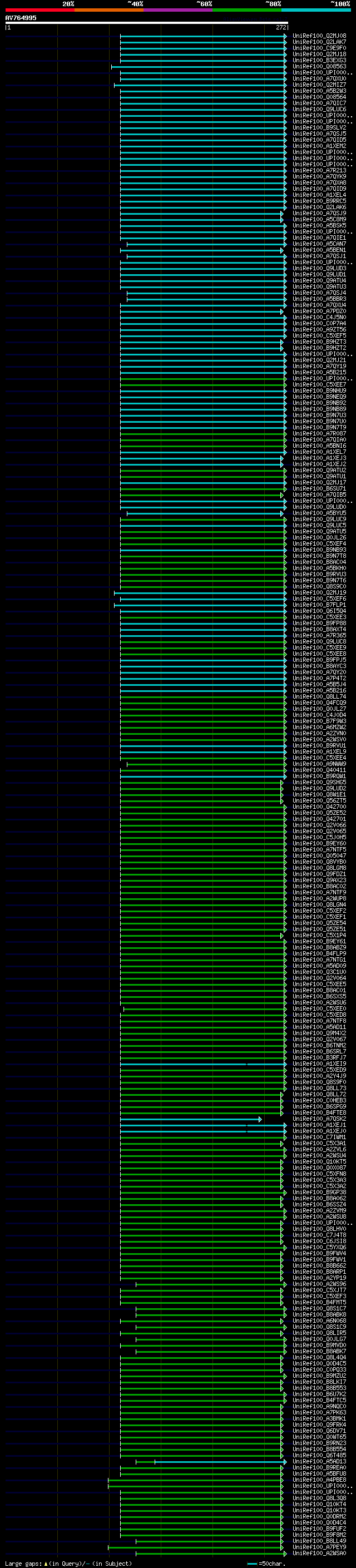The image size is (356, 1568).
Task: Select hit label UniRef100_B9FP88
Action: click(x=319, y=623)
